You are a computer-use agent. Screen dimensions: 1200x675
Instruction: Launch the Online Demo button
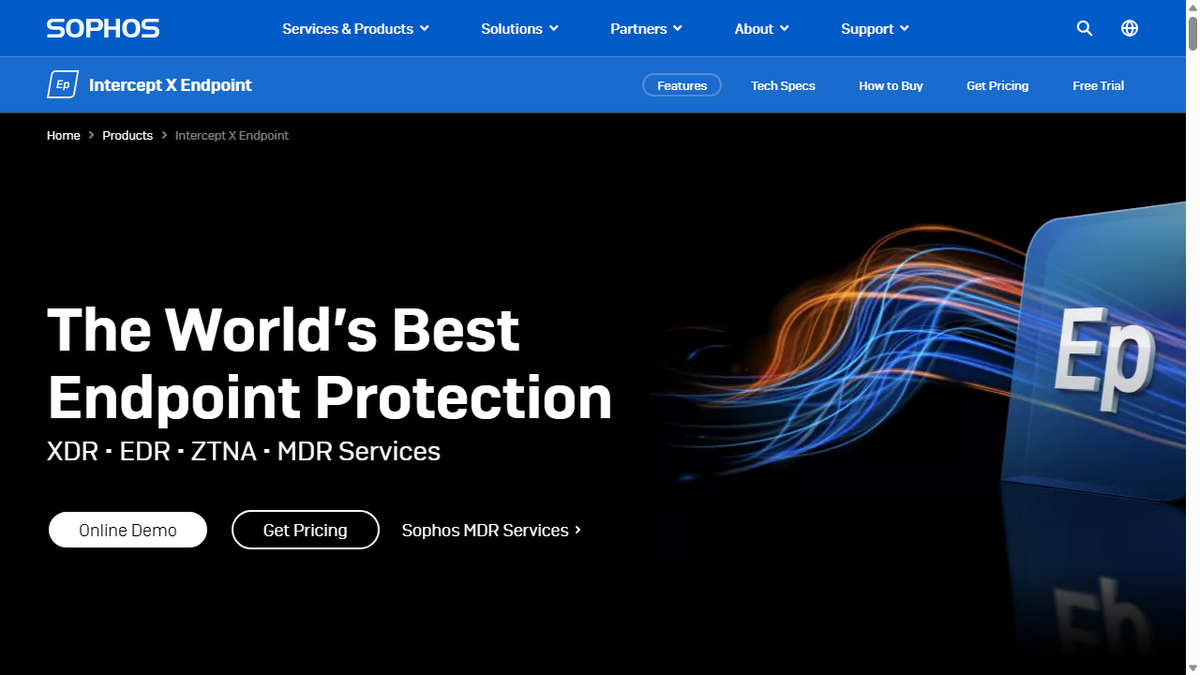coord(128,530)
